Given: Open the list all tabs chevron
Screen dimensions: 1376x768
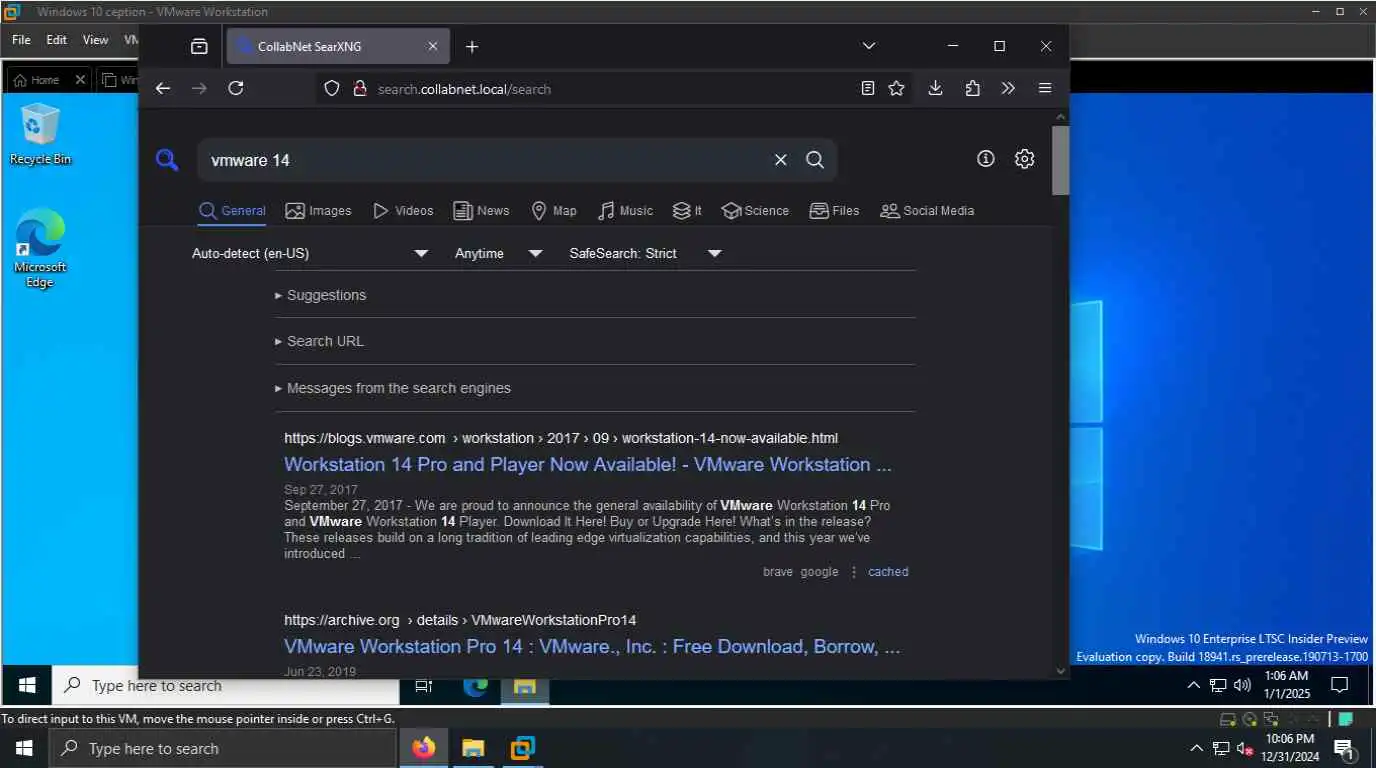Looking at the screenshot, I should click(869, 46).
